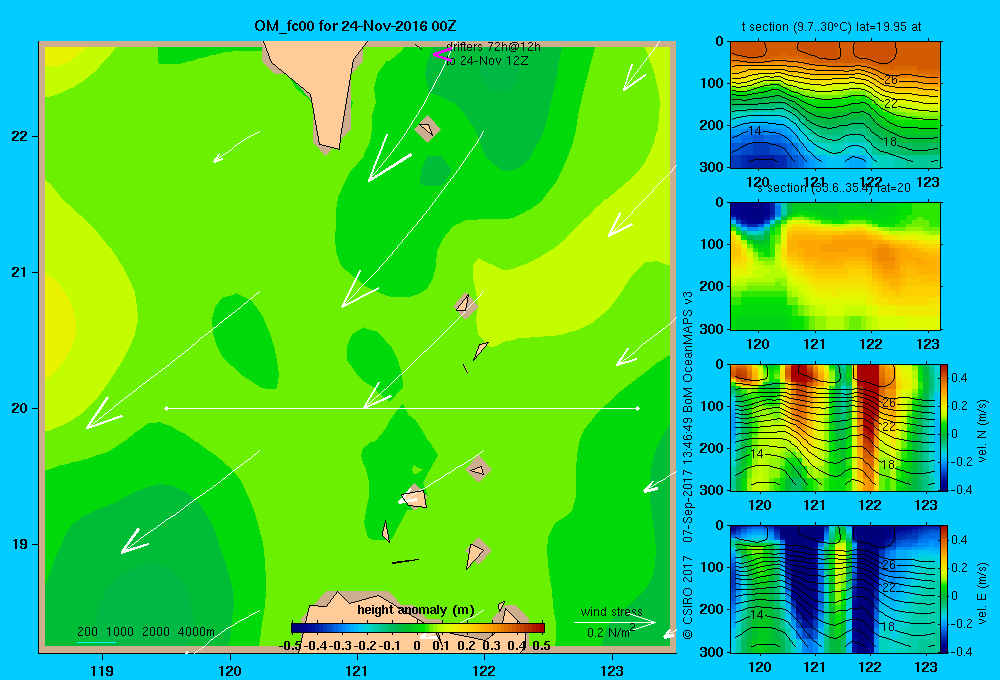Viewport: 1000px width, 680px height.
Task: Click the white latitude-20 section line
Action: coord(402,408)
